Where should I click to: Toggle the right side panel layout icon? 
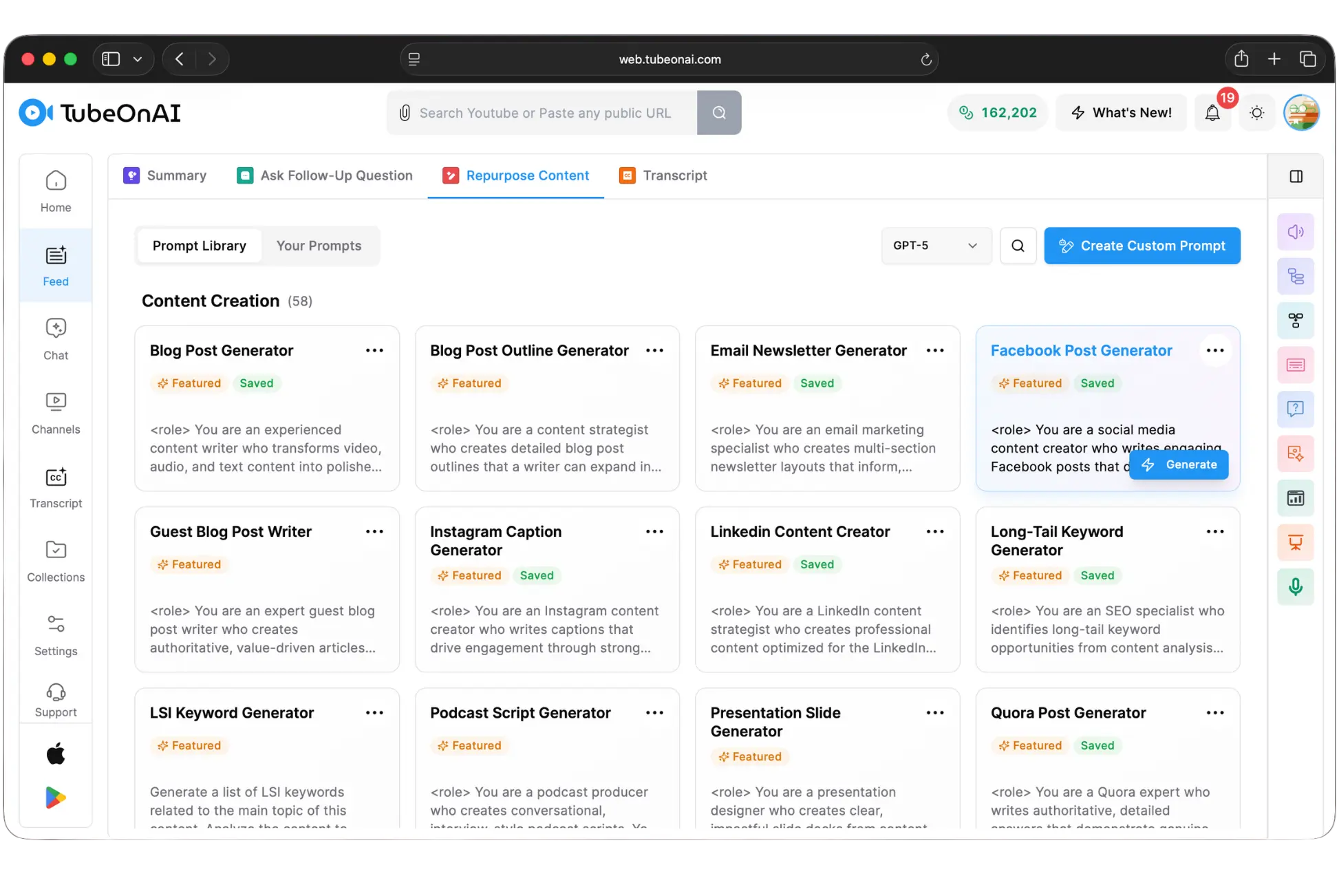click(1296, 177)
